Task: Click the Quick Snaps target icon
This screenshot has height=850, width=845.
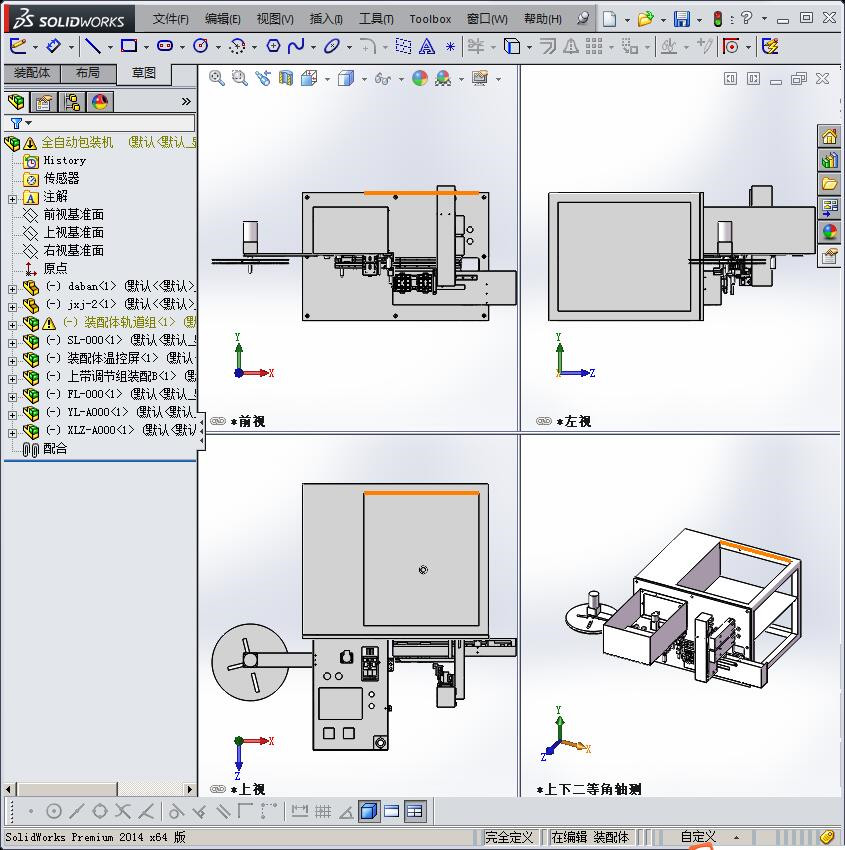Action: [x=731, y=46]
